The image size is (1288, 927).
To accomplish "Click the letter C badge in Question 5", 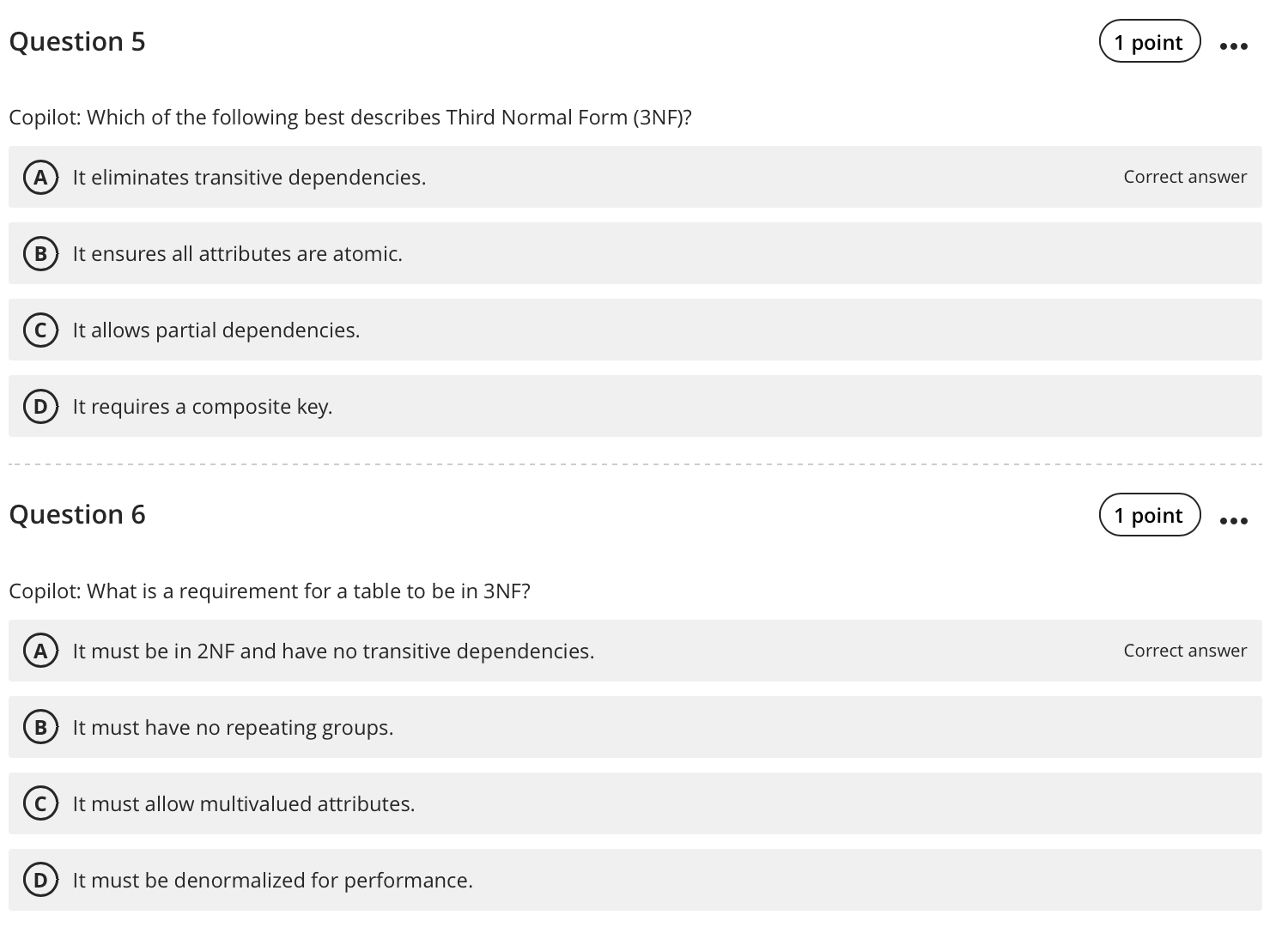I will [x=40, y=330].
